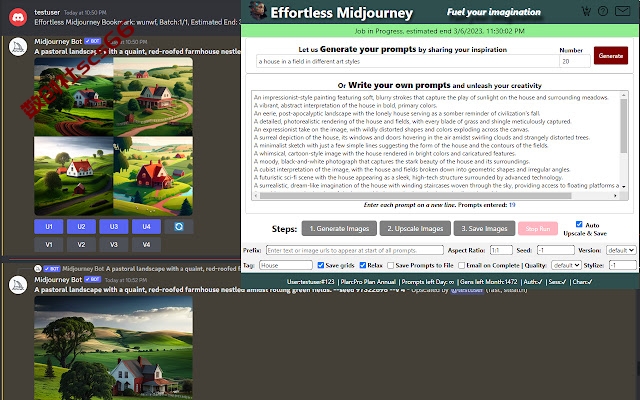Open the mail envelope icon in the header
The image size is (640, 400).
(x=622, y=11)
